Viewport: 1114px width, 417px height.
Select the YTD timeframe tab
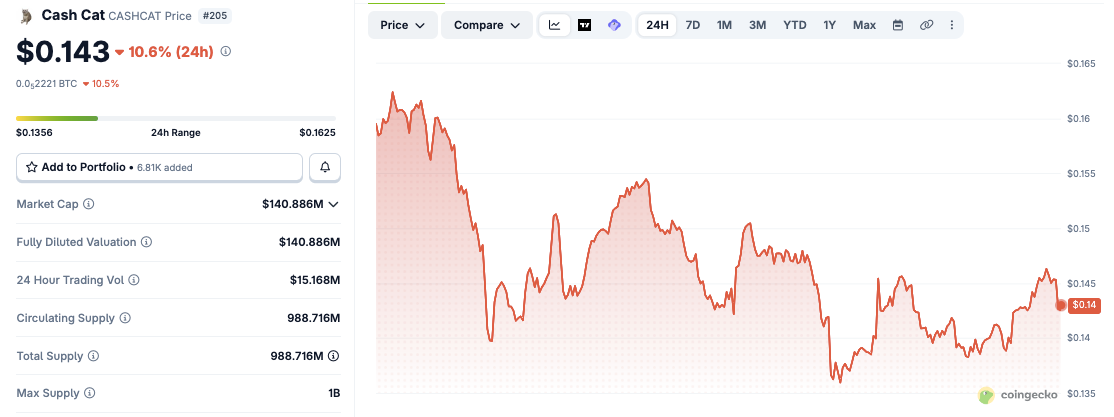pos(795,25)
